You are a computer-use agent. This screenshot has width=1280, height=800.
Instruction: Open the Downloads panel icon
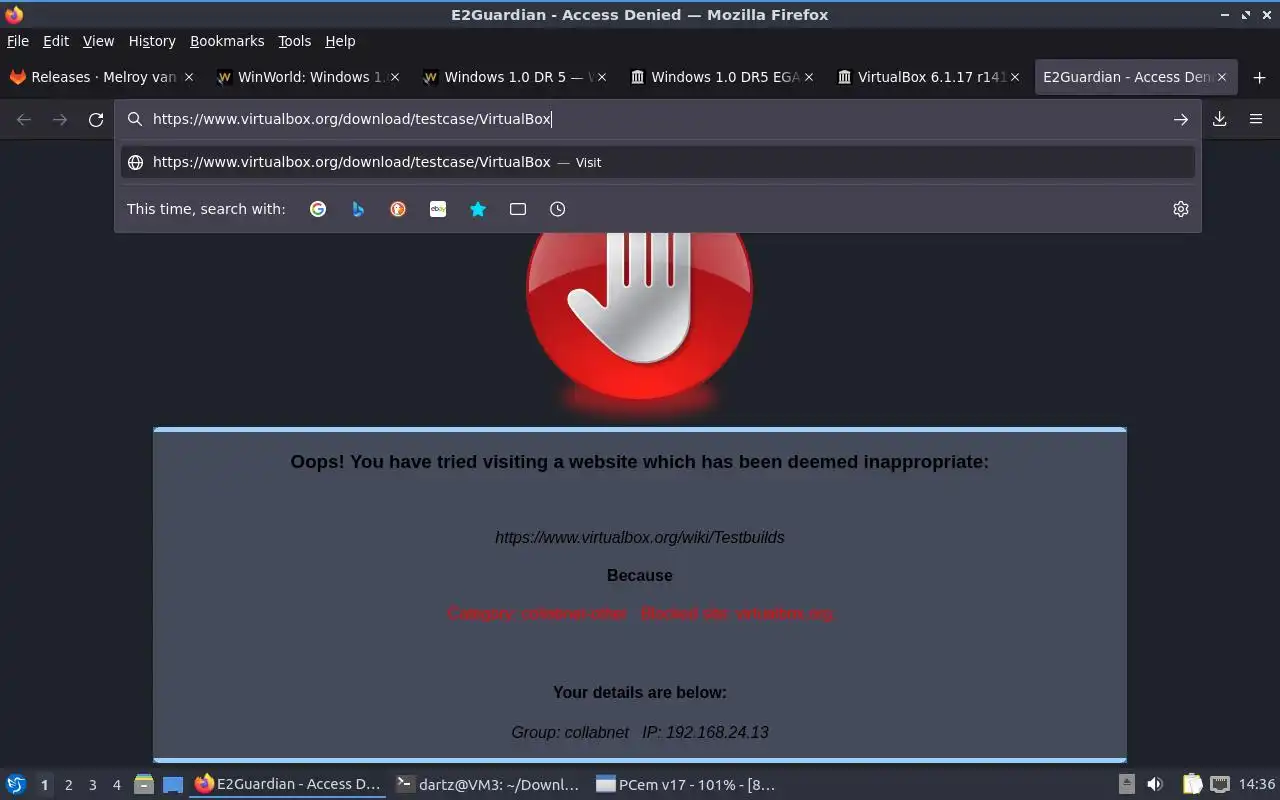coord(1220,119)
